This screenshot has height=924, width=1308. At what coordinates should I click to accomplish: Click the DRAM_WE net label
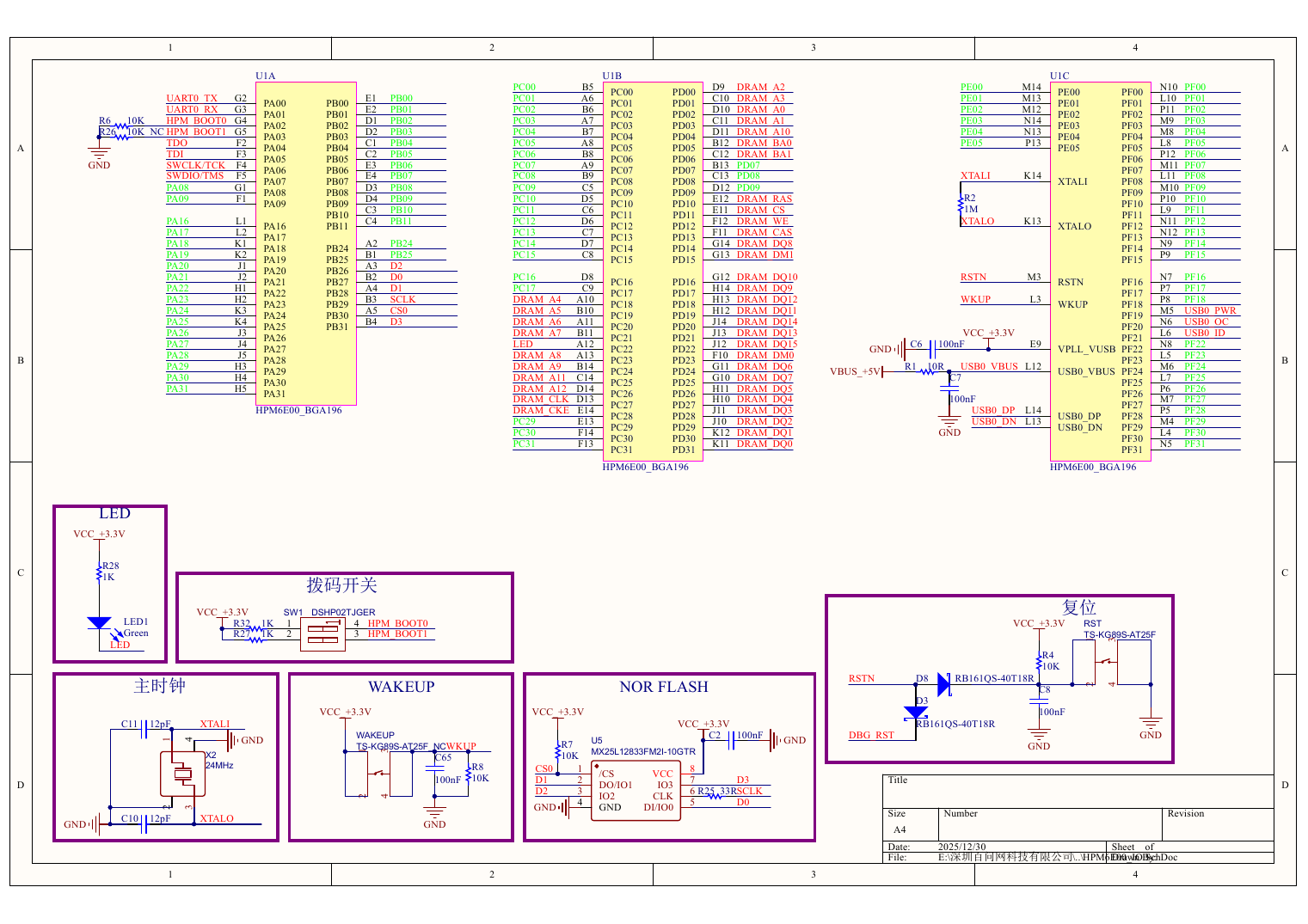click(763, 221)
